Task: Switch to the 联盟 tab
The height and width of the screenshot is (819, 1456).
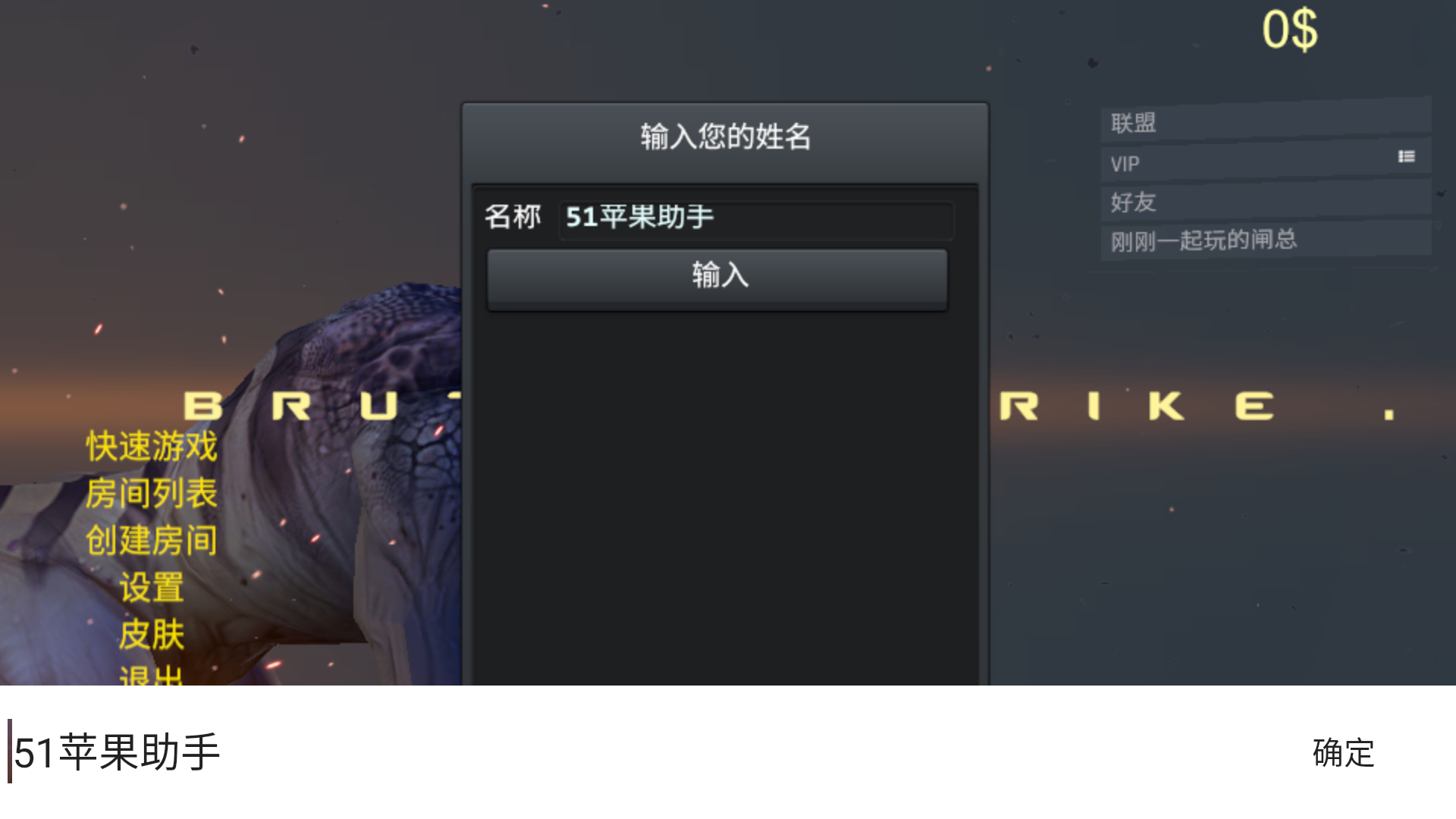Action: point(1266,121)
